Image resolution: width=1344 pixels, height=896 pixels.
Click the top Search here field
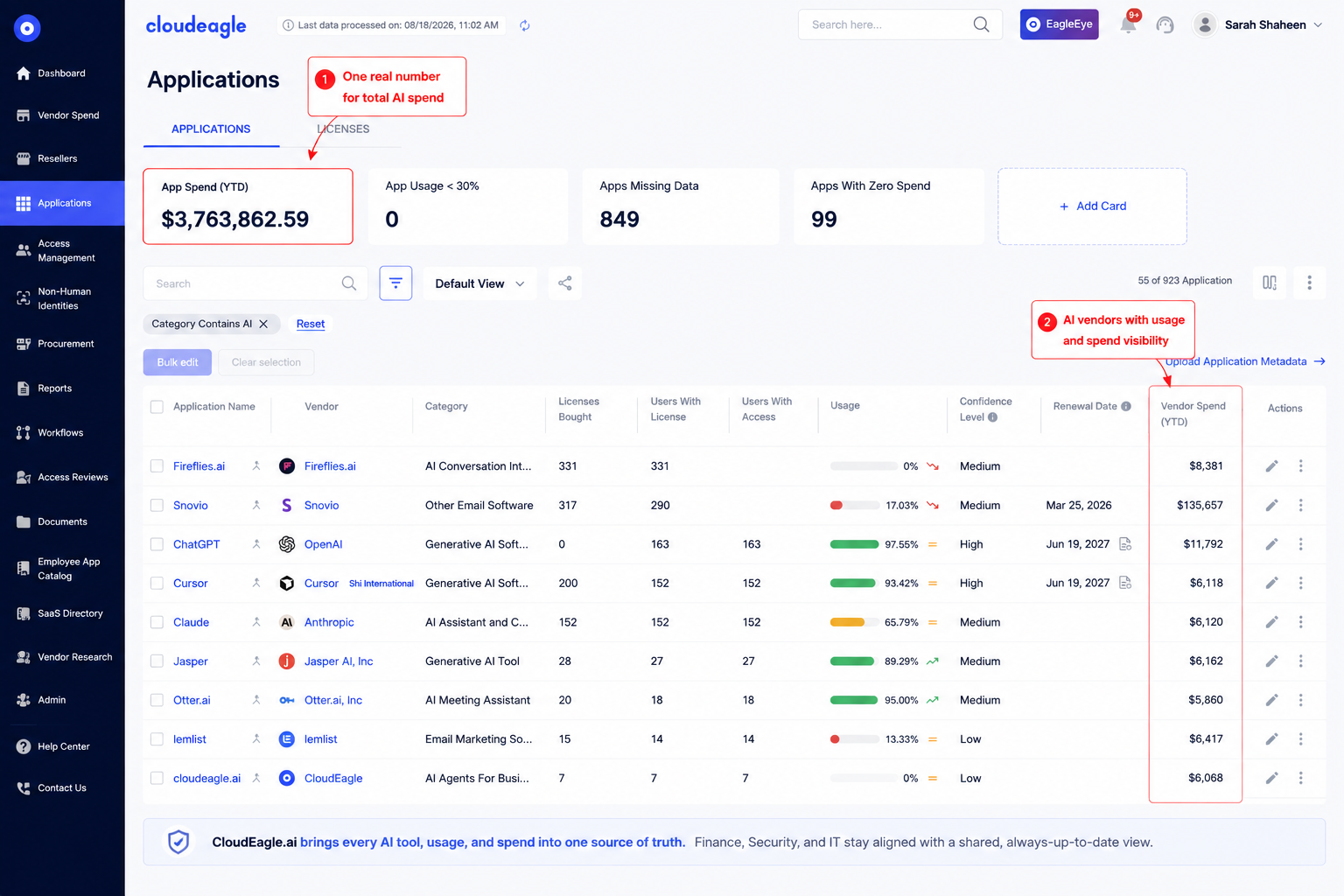tap(899, 24)
